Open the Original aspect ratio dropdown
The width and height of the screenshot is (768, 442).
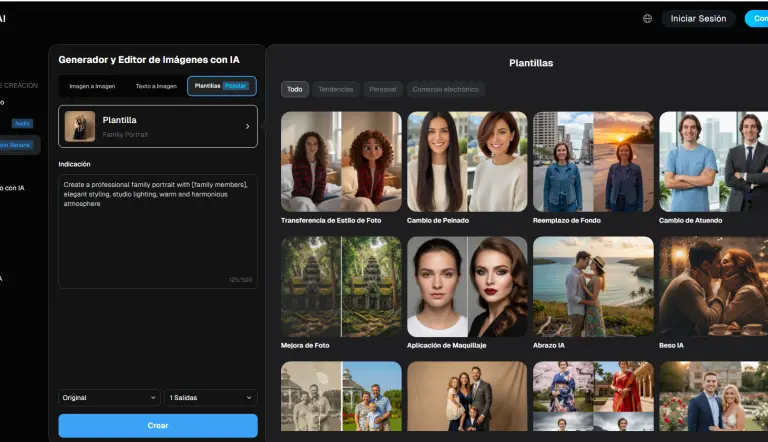(x=109, y=397)
